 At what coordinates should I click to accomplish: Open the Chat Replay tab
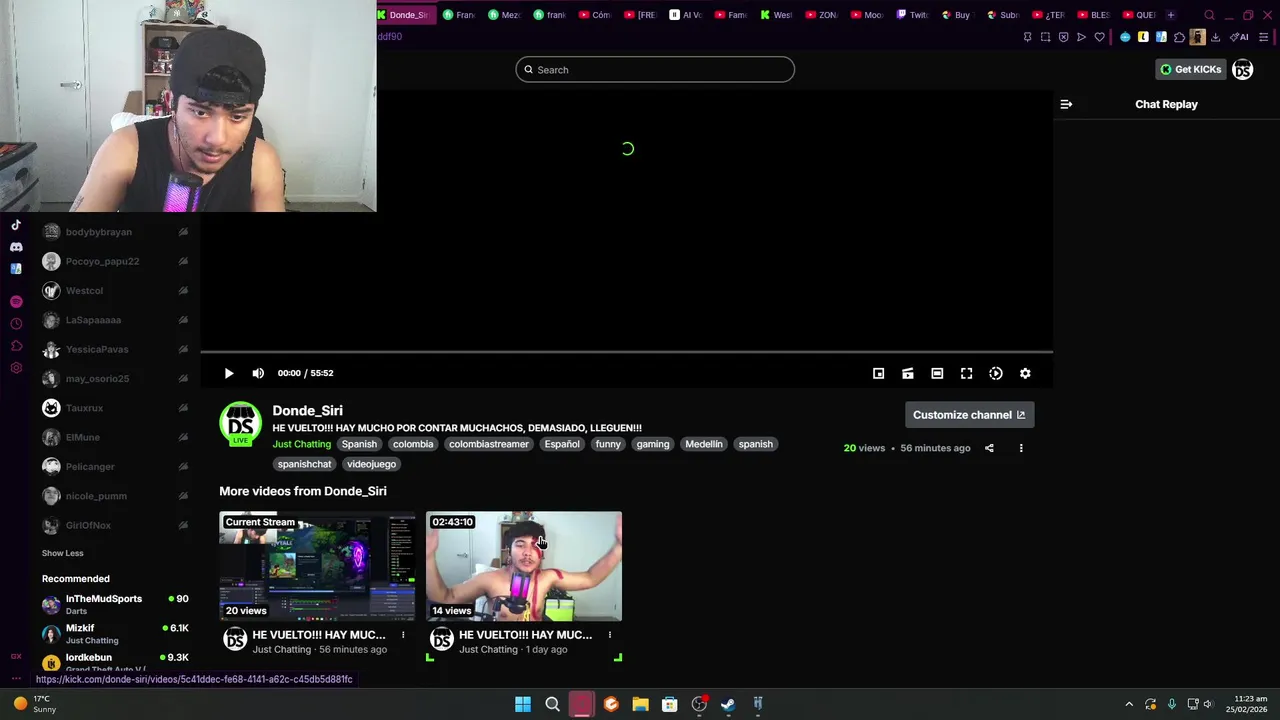click(x=1166, y=104)
